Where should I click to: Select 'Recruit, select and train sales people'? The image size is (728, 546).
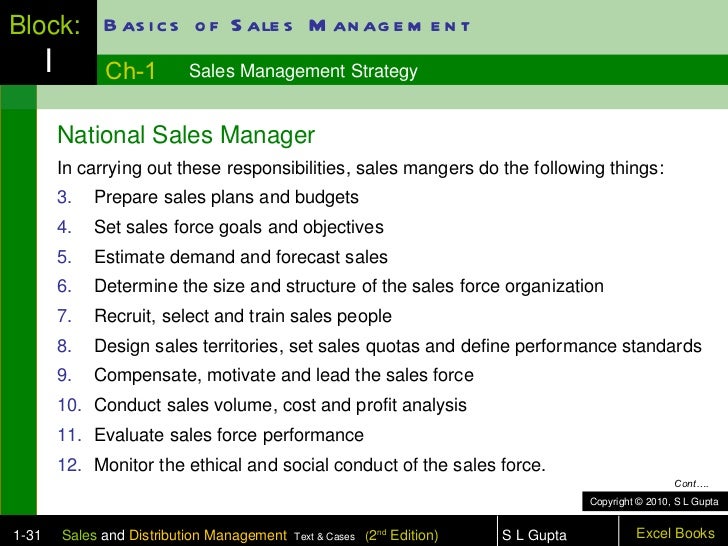click(242, 317)
